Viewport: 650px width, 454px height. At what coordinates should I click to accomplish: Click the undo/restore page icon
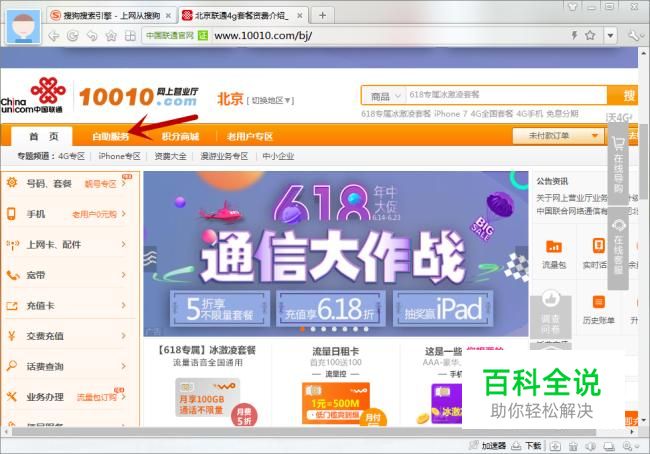pyautogui.click(x=92, y=36)
